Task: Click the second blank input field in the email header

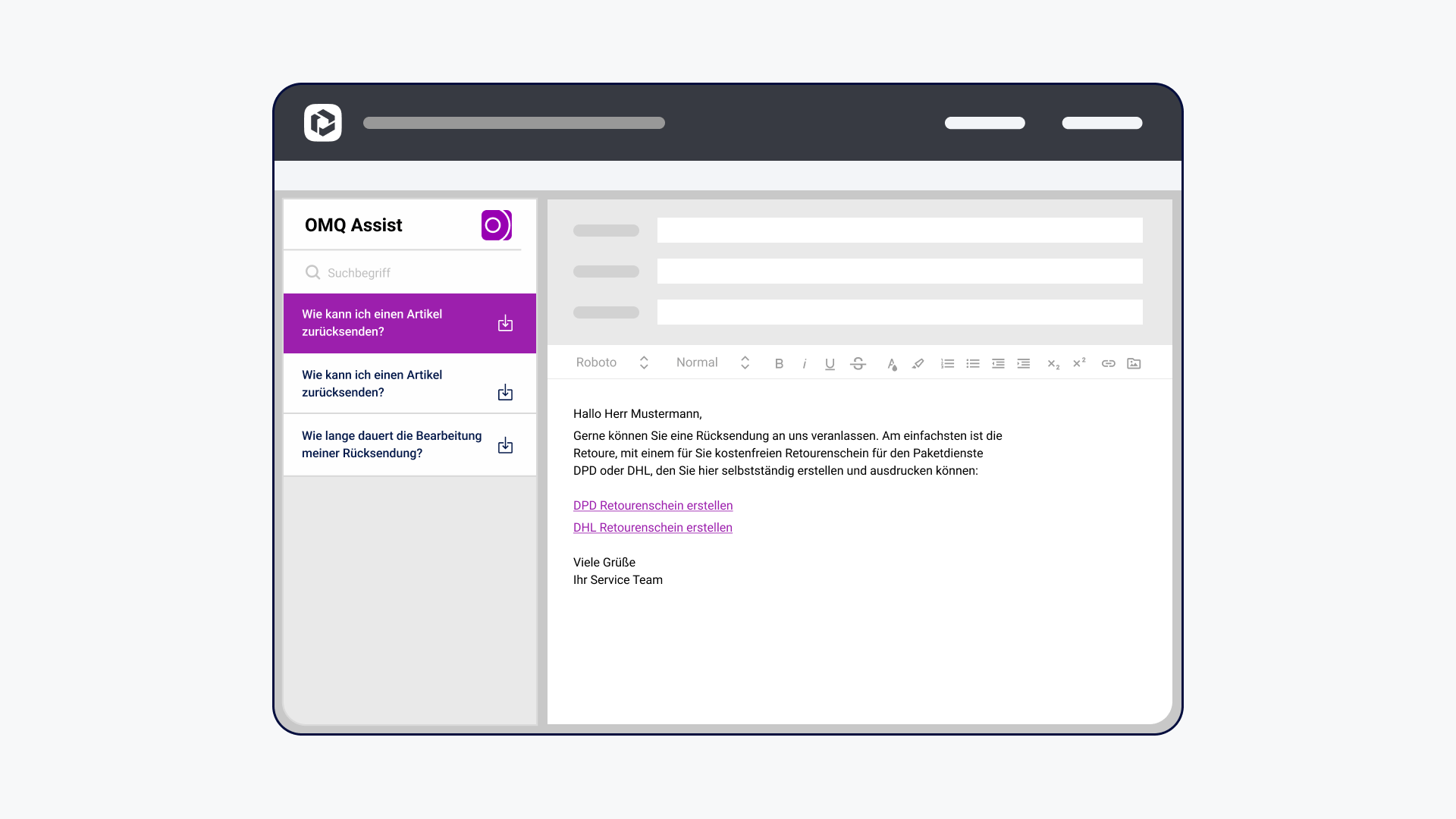Action: click(x=899, y=271)
